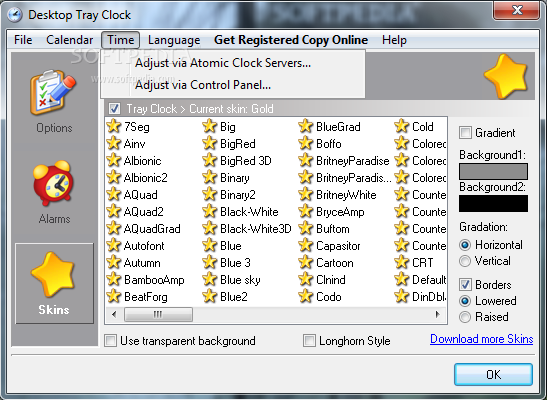The width and height of the screenshot is (547, 400).
Task: Select the Capasitor skin name
Action: (x=338, y=246)
